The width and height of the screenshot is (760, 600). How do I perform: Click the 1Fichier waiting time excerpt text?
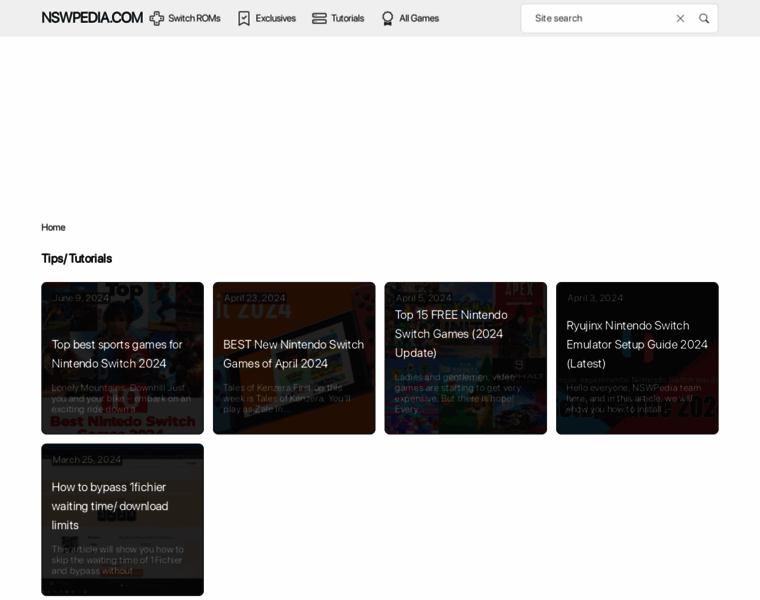(118, 560)
